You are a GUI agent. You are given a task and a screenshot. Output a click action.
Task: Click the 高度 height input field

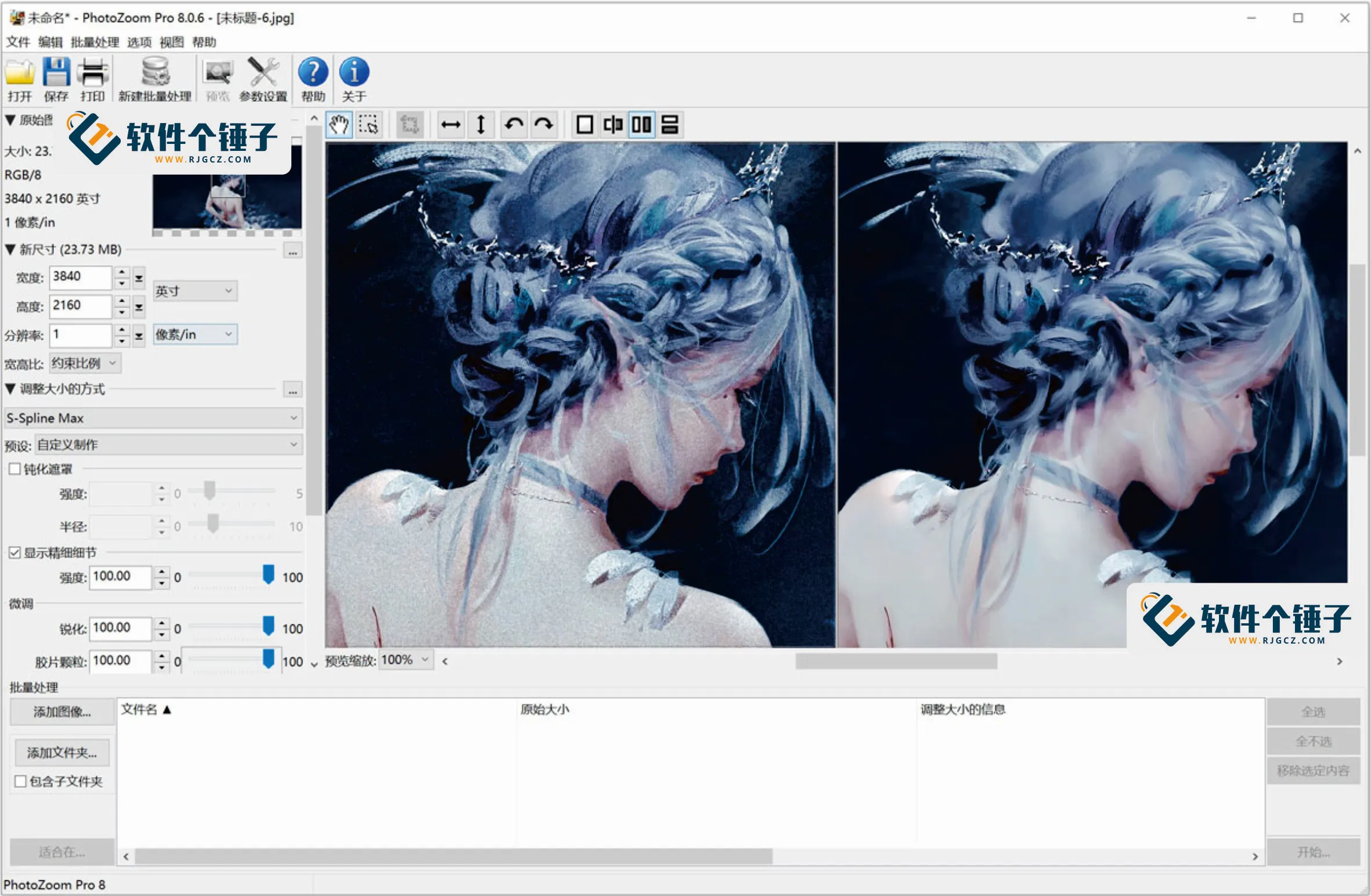point(80,306)
